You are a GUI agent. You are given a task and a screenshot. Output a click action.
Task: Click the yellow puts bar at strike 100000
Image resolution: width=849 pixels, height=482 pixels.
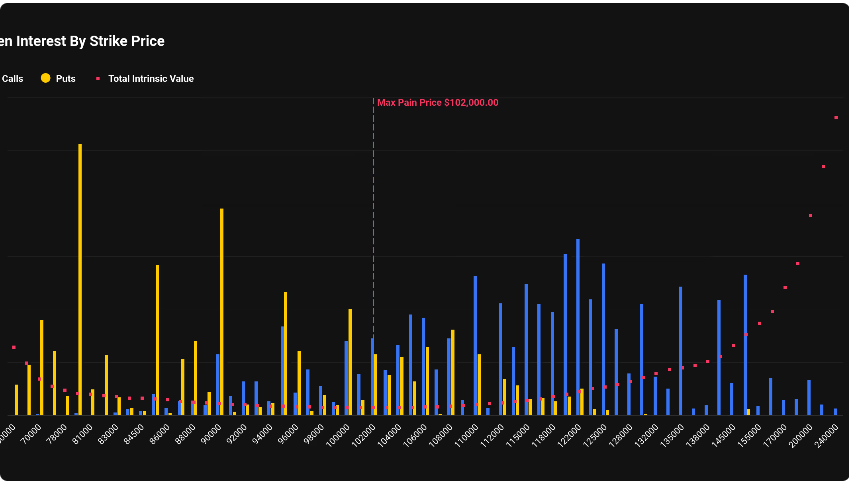(x=350, y=360)
